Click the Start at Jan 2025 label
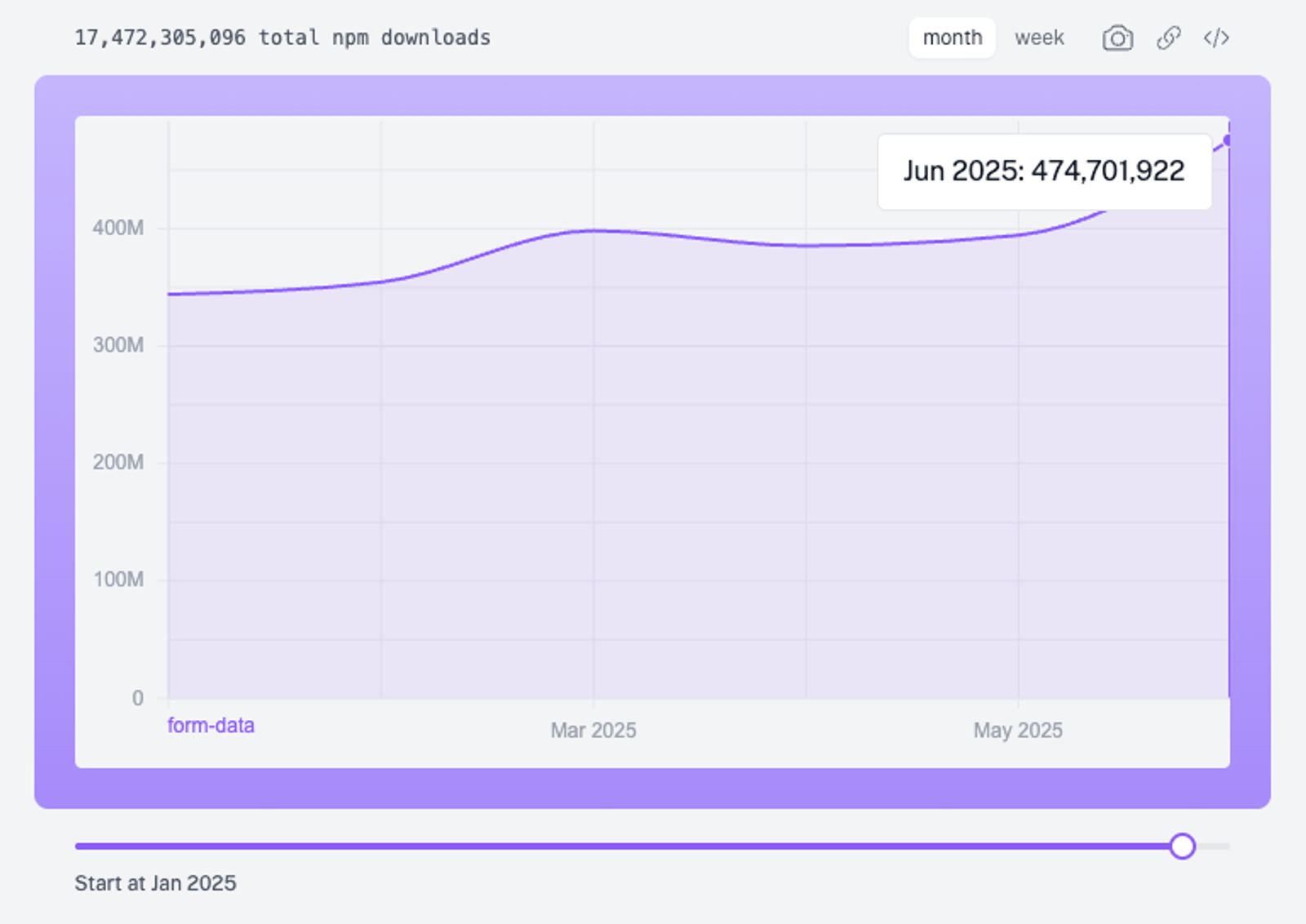Image resolution: width=1306 pixels, height=924 pixels. 155,883
